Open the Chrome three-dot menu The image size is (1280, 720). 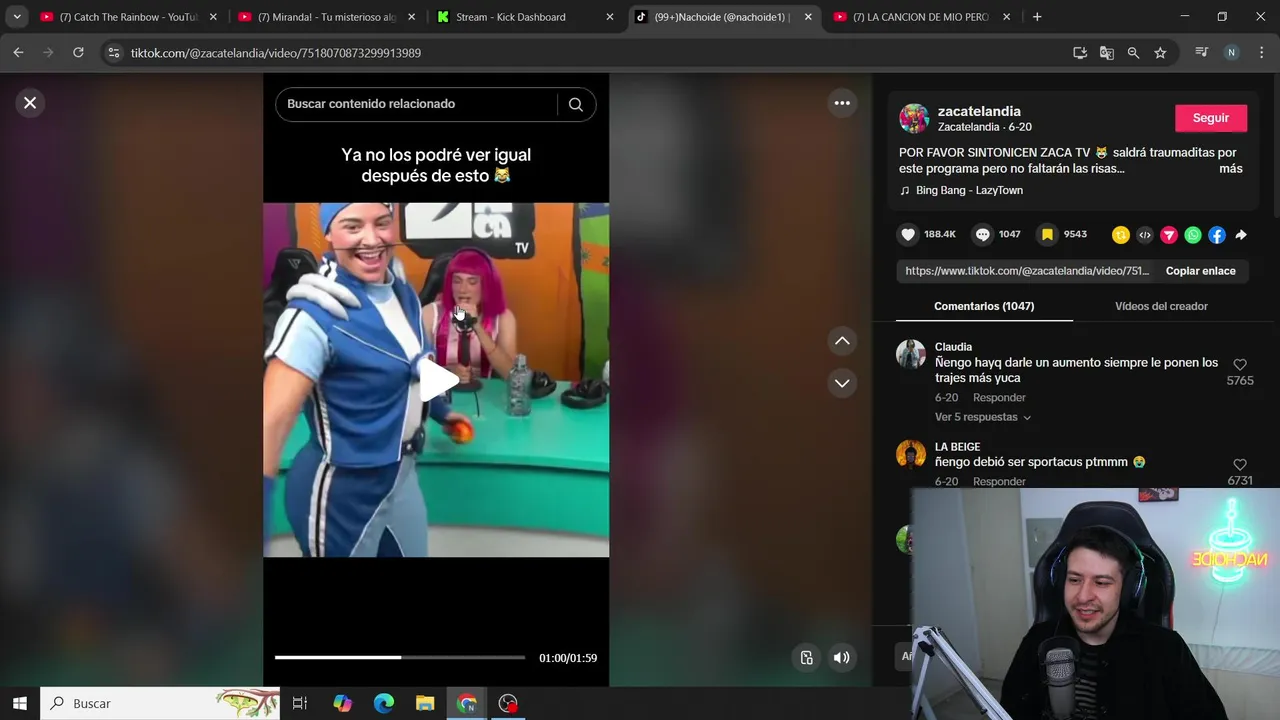[x=1260, y=53]
